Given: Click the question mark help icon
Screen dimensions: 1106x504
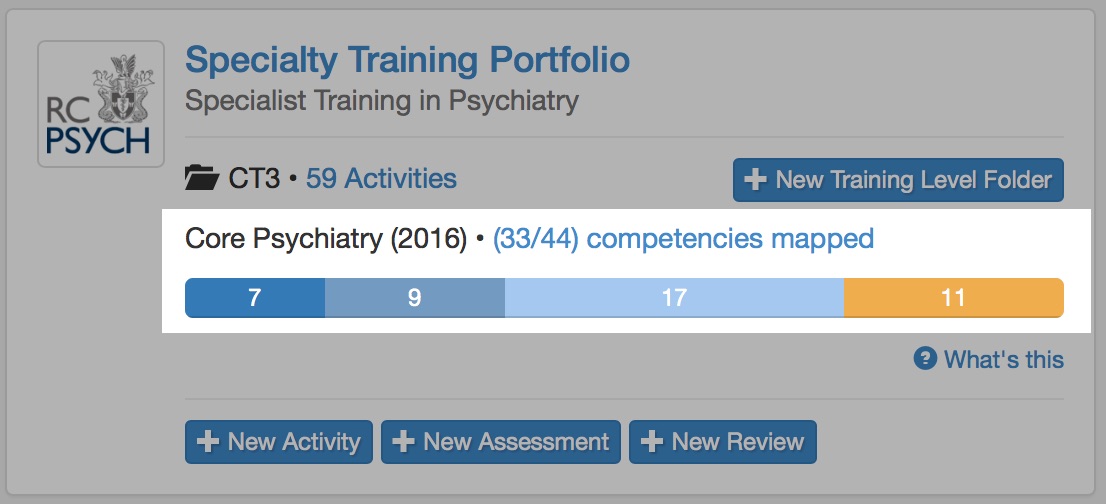Looking at the screenshot, I should coord(925,358).
